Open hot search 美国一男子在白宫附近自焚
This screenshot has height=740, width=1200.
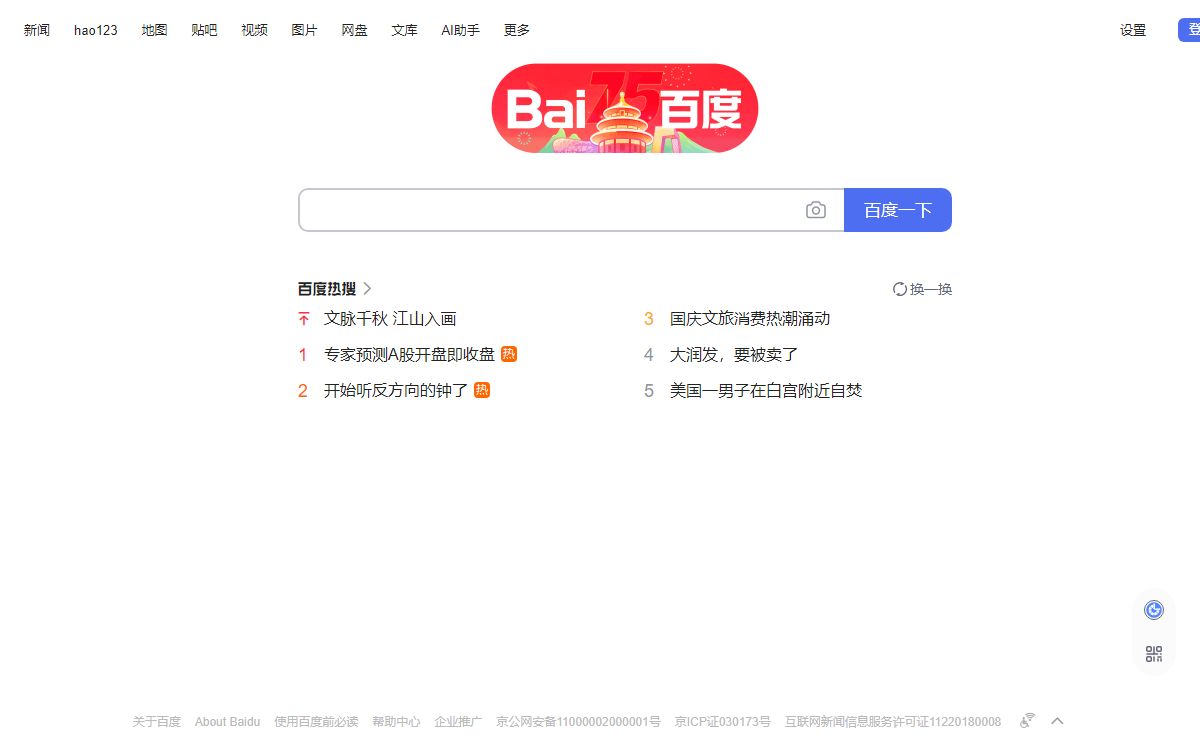766,390
